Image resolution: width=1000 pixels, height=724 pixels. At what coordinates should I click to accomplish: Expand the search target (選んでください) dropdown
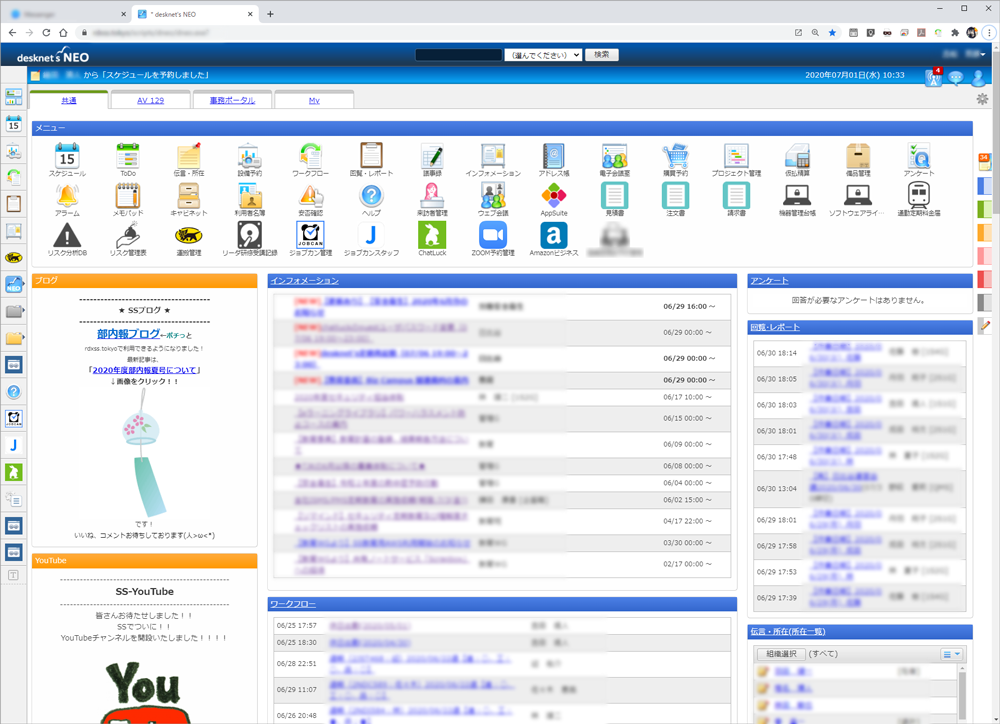[x=543, y=55]
